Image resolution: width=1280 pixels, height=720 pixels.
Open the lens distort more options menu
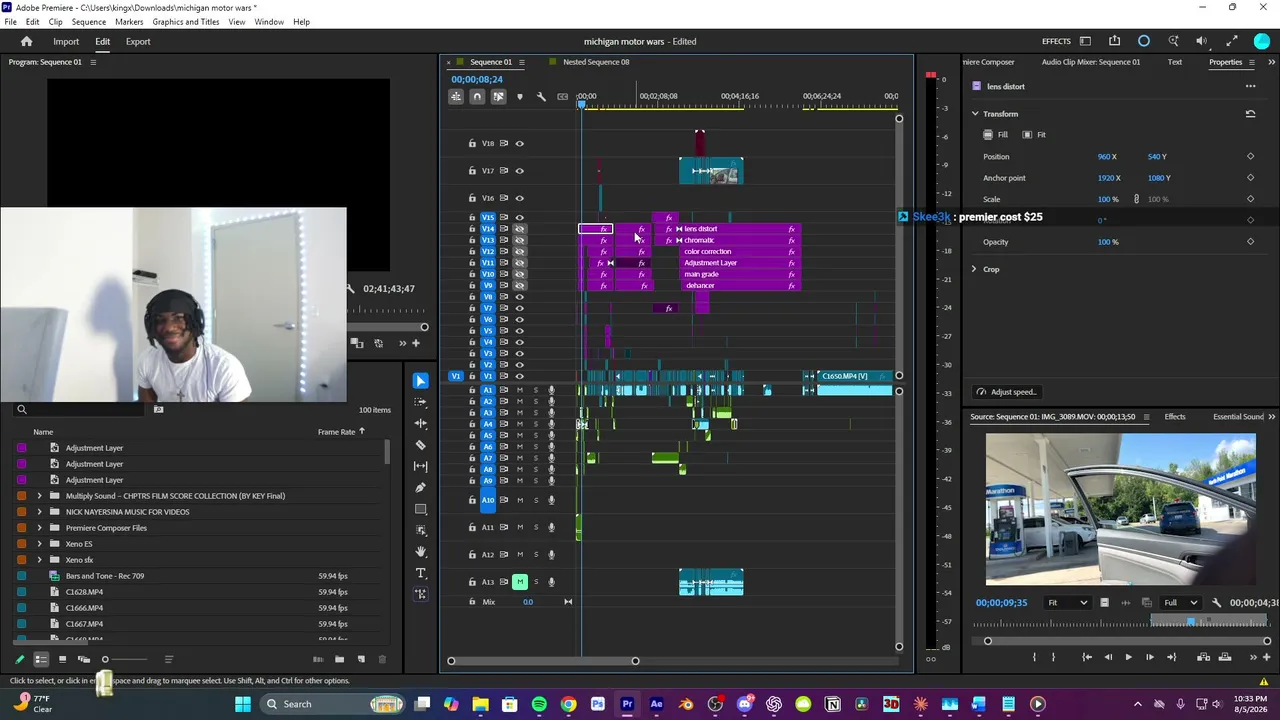click(x=1250, y=86)
